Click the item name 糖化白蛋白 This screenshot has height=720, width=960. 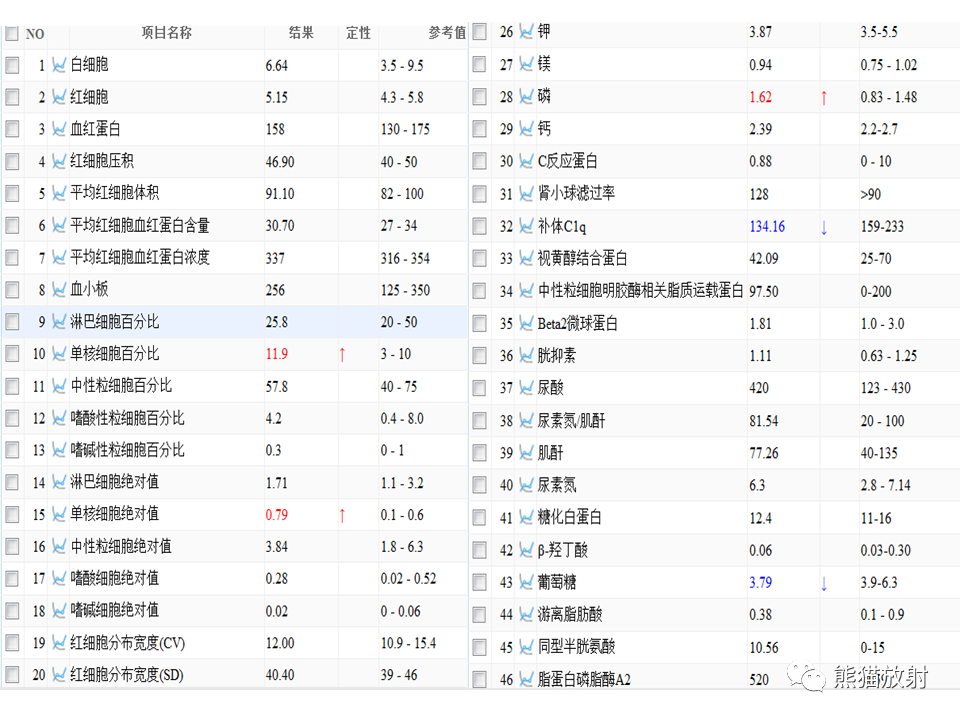(569, 517)
